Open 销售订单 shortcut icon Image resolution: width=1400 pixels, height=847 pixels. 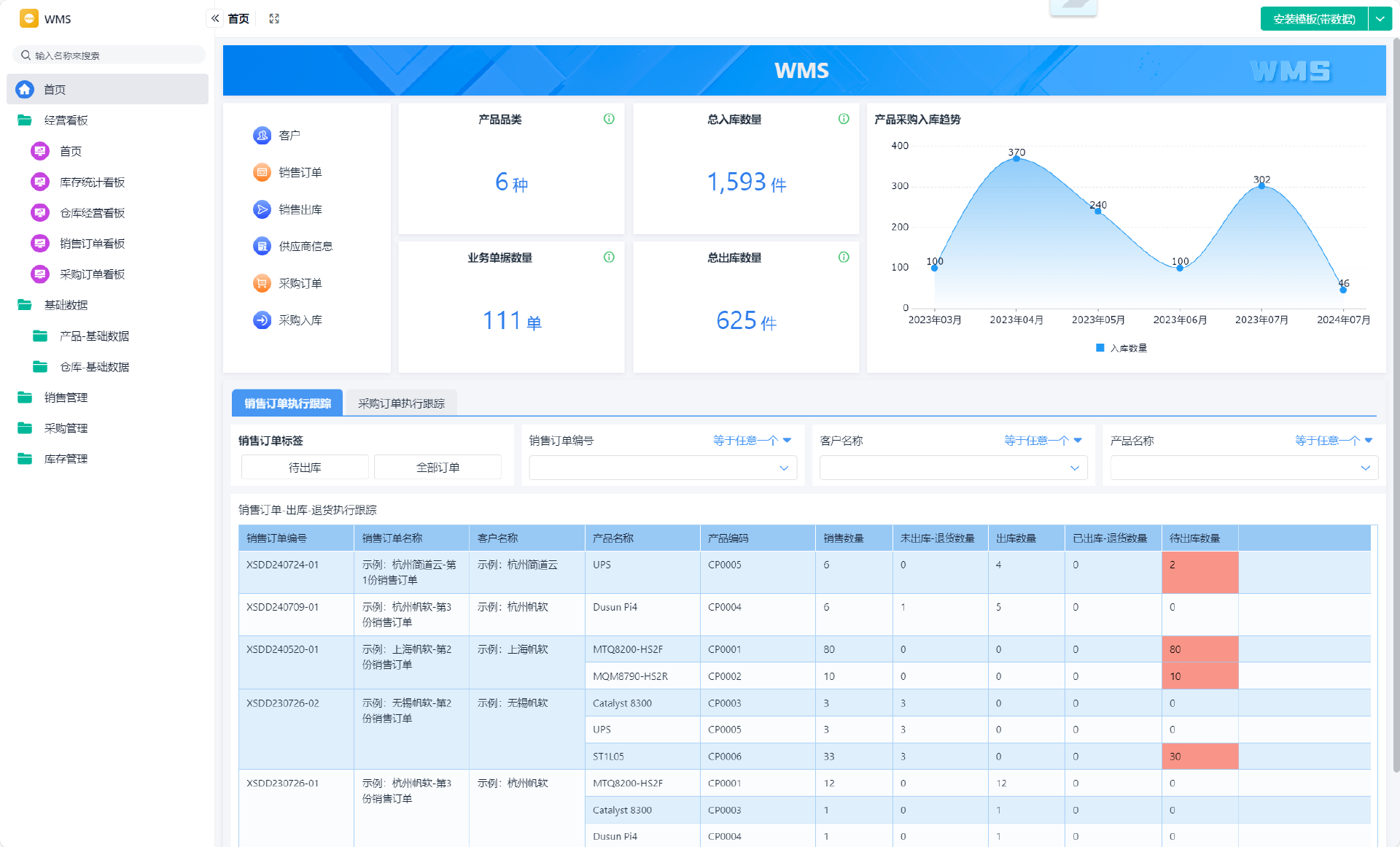click(262, 172)
